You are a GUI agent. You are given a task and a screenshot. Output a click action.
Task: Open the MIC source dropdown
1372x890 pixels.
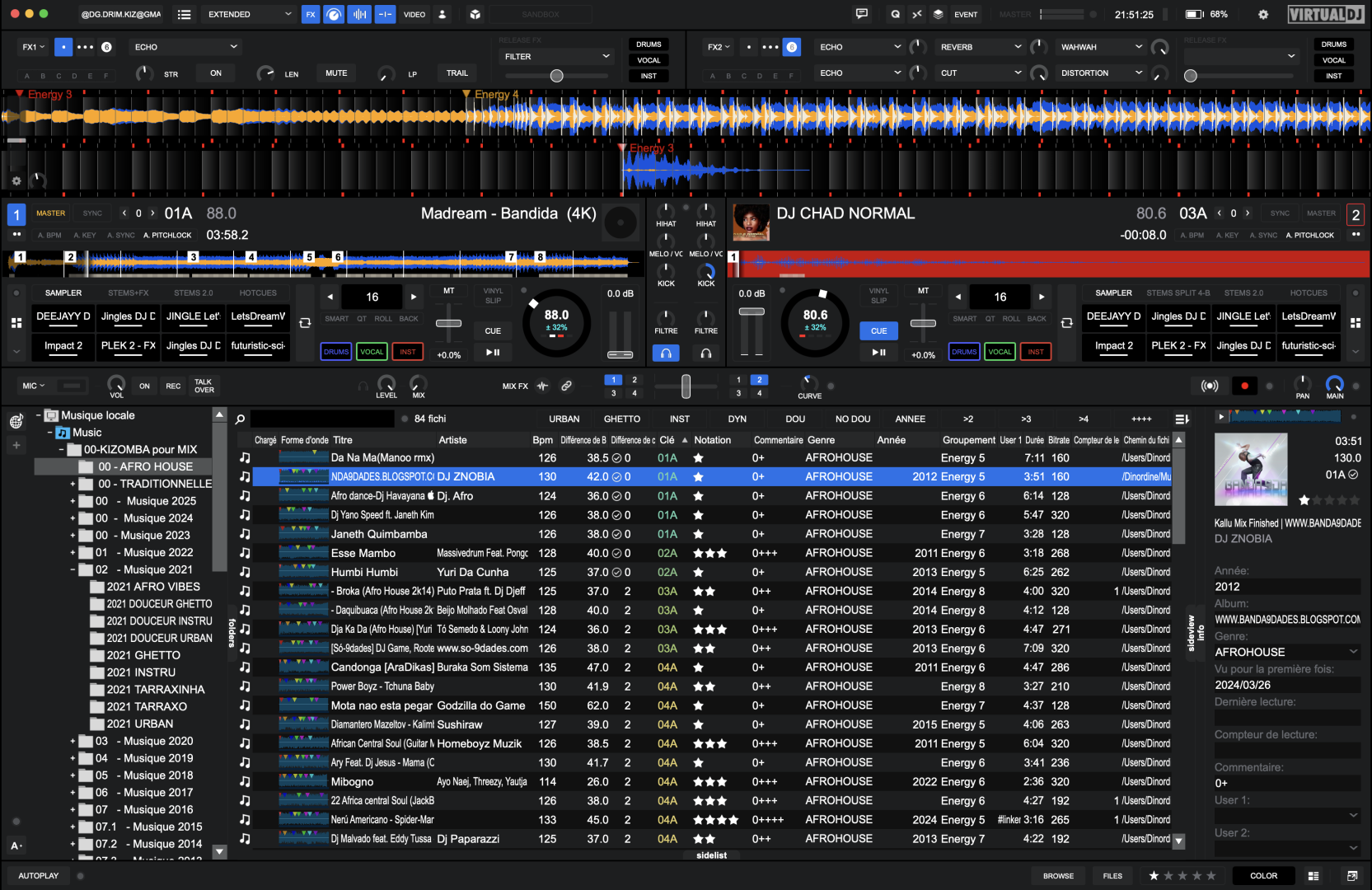(35, 386)
